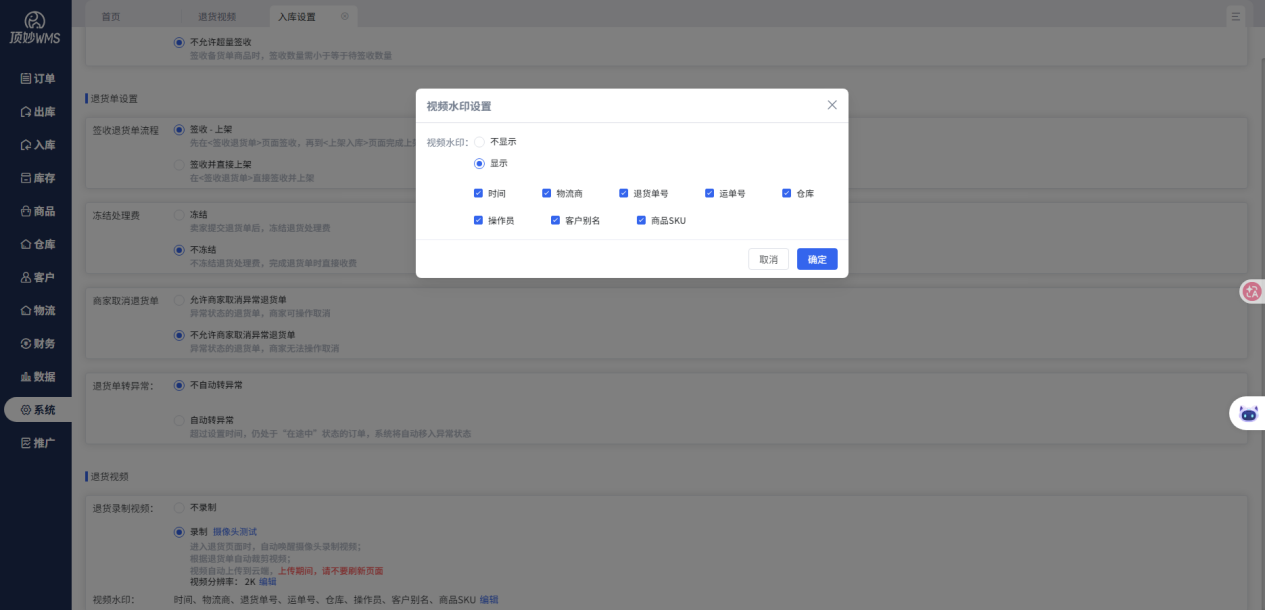This screenshot has width=1265, height=610.
Task: Click the 库存 icon in sidebar
Action: coord(26,178)
